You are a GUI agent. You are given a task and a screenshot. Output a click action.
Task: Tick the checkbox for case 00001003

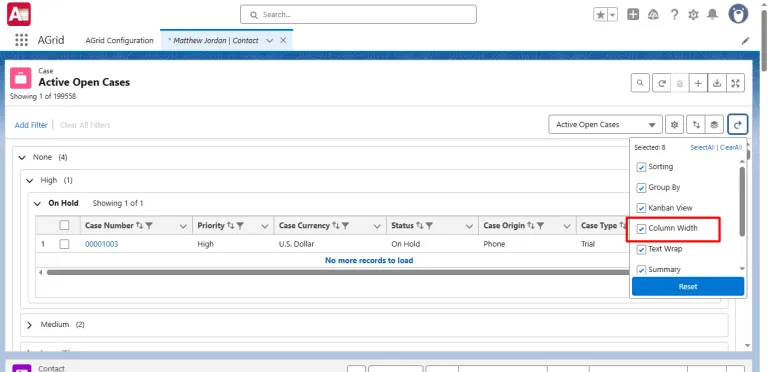64,244
